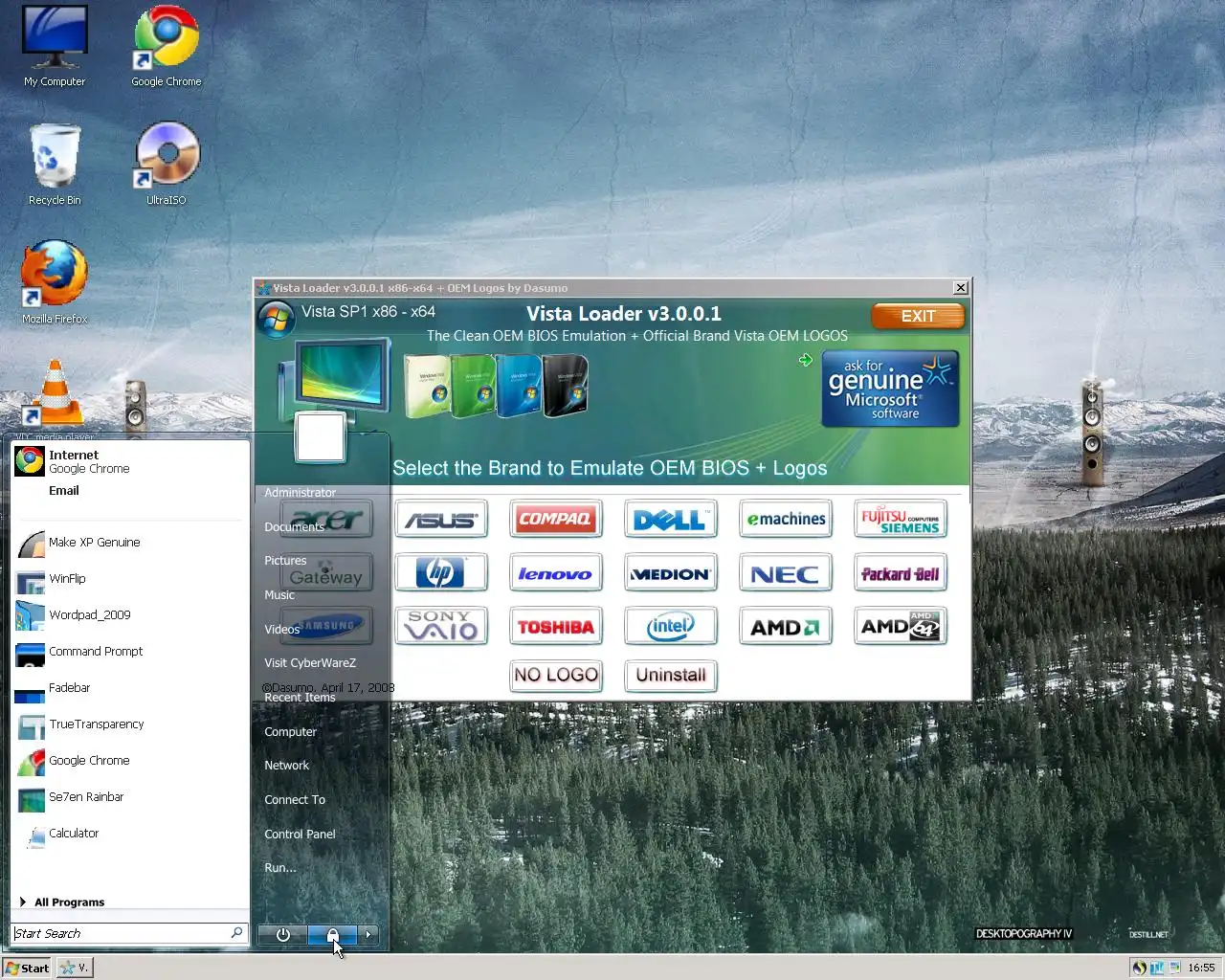Pick the Lenovo brand logo
This screenshot has height=980, width=1225.
click(x=555, y=573)
